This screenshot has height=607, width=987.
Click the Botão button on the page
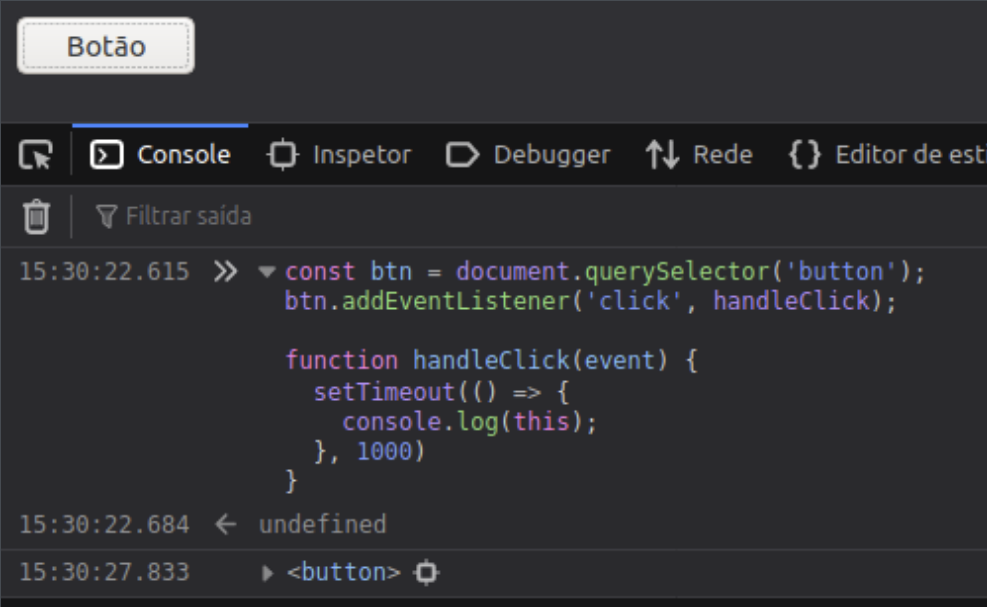click(104, 44)
